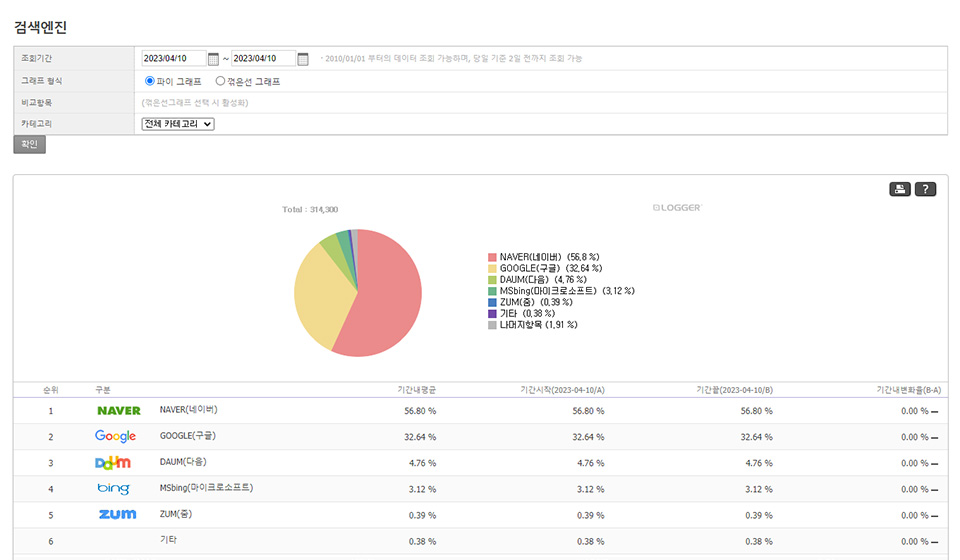Click the Daum logo in row 3
This screenshot has width=960, height=560.
pyautogui.click(x=113, y=463)
